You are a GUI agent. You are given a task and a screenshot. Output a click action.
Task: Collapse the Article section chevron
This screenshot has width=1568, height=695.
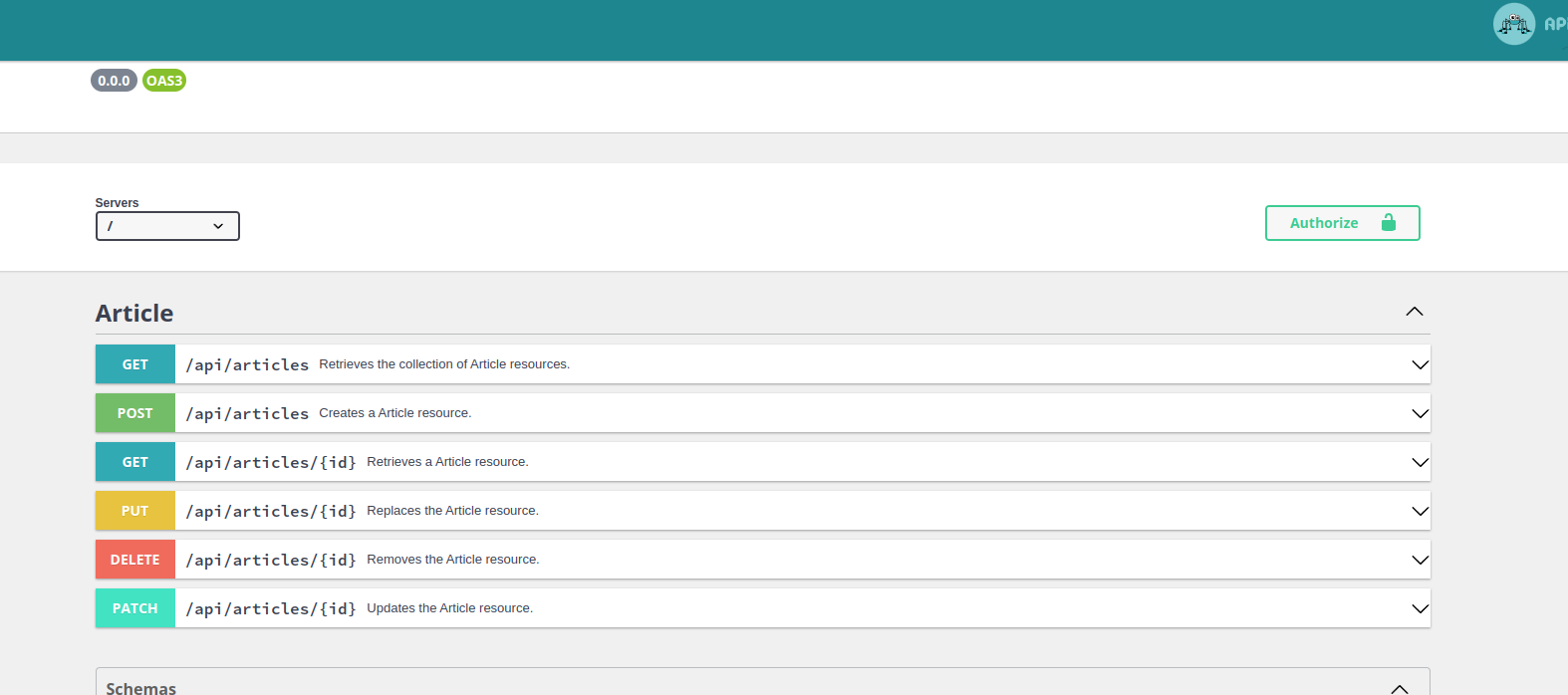click(x=1414, y=312)
